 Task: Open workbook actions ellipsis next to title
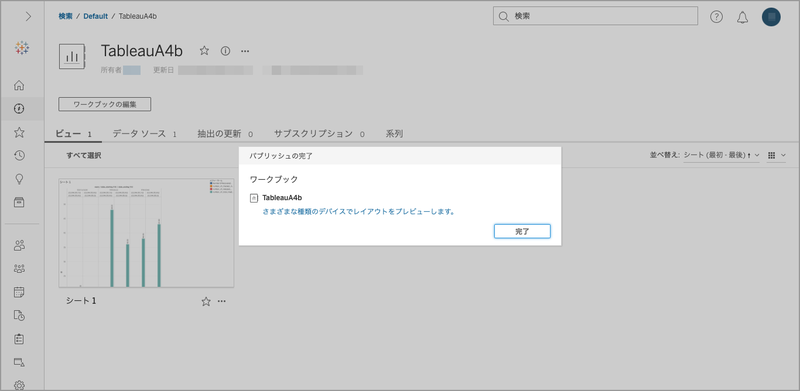(x=245, y=51)
